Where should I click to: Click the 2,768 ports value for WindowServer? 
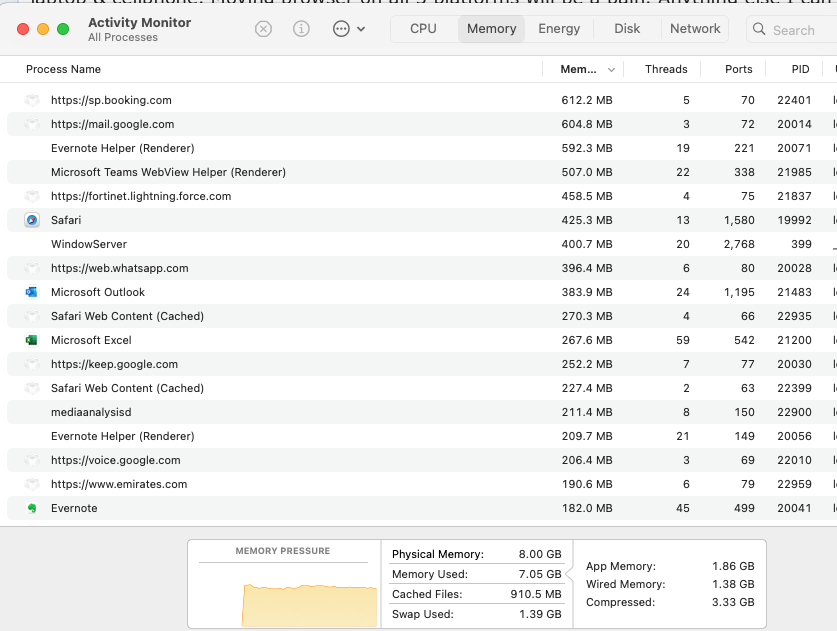739,244
